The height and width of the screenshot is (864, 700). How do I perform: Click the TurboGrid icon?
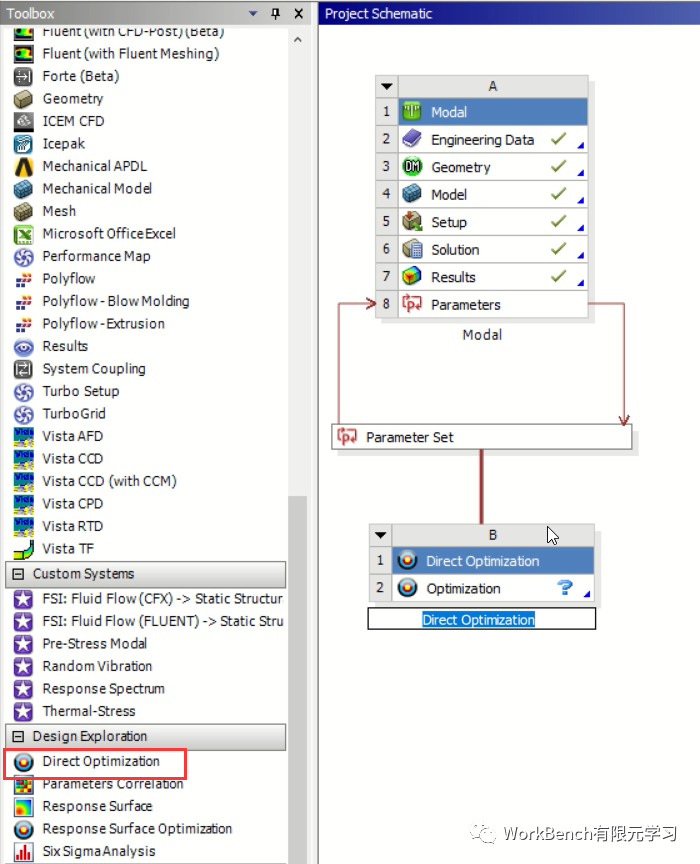pyautogui.click(x=23, y=414)
